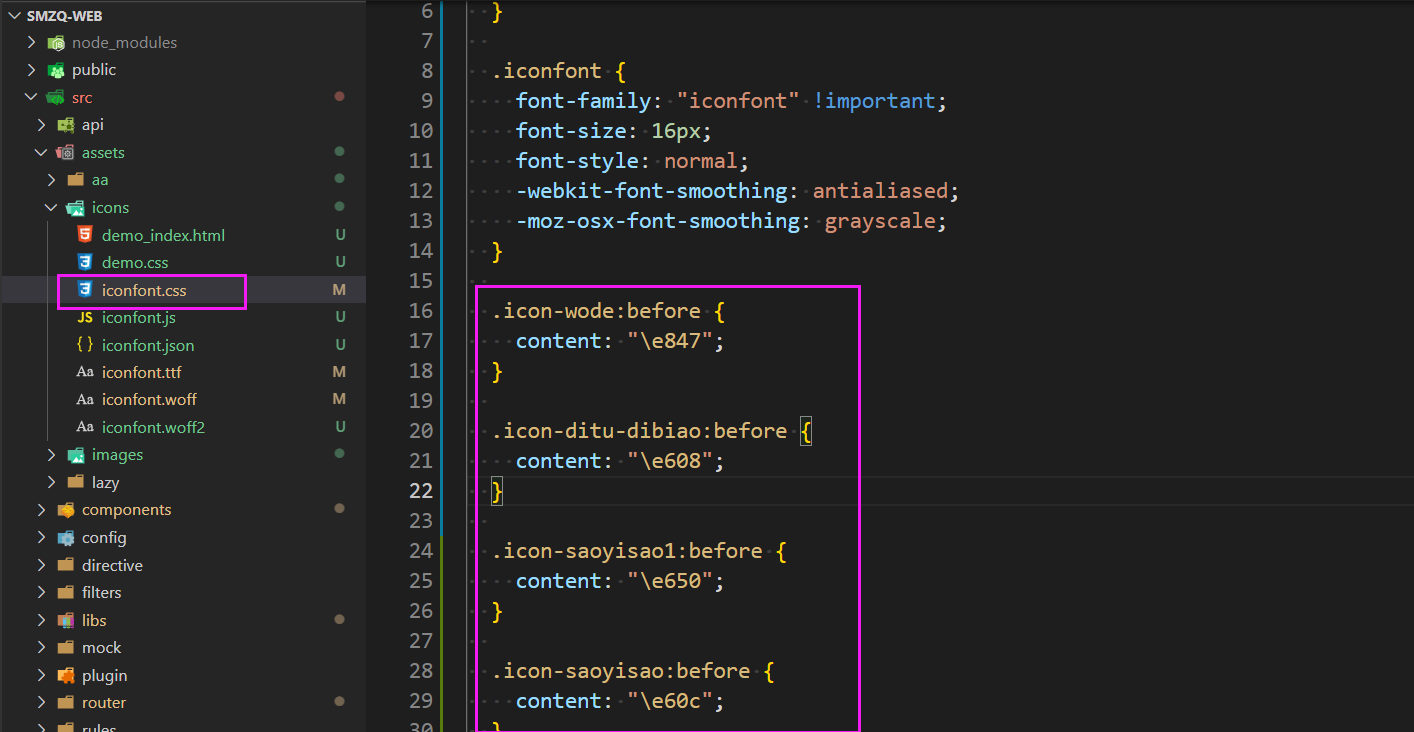Select the filters folder row

click(183, 593)
